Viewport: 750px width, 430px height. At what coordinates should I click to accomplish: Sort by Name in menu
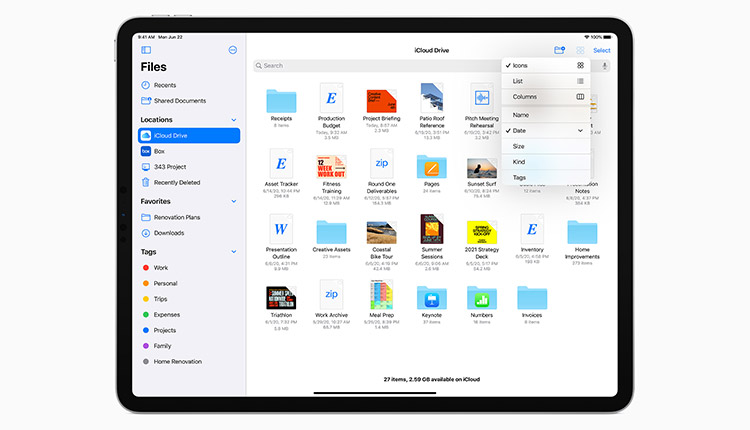545,115
